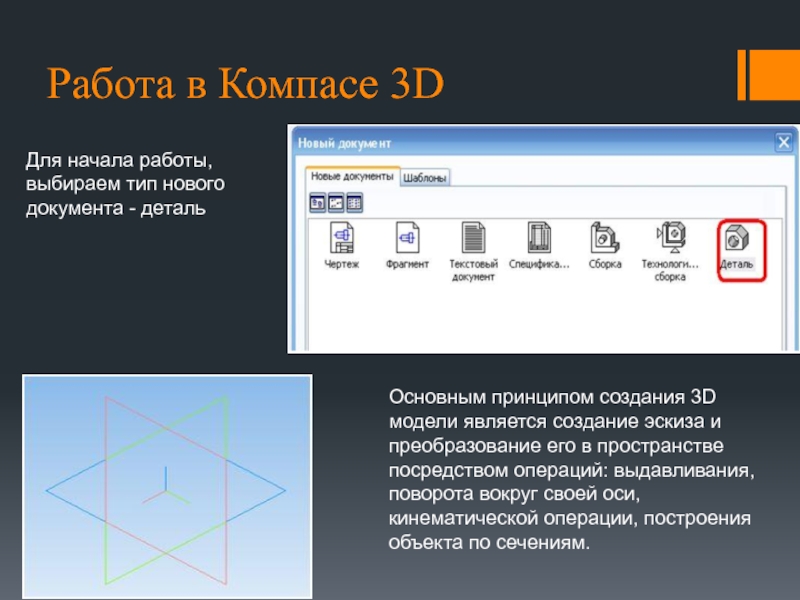Close the Новый документ dialog

coord(783,142)
